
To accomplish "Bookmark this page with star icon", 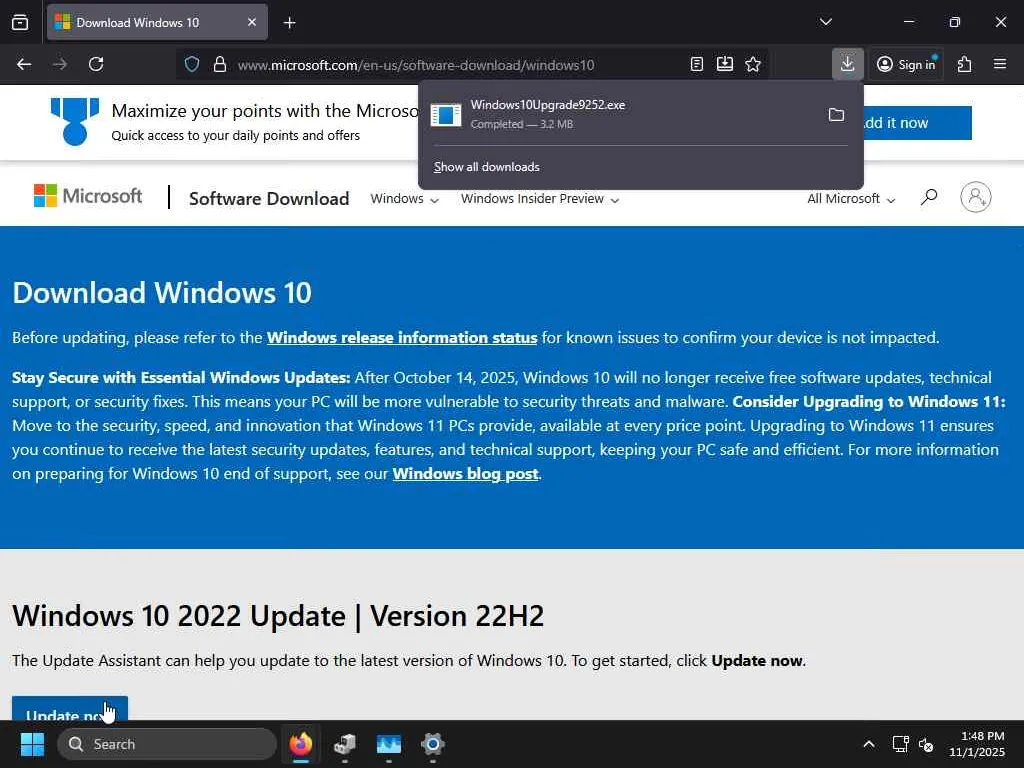I will (x=753, y=64).
